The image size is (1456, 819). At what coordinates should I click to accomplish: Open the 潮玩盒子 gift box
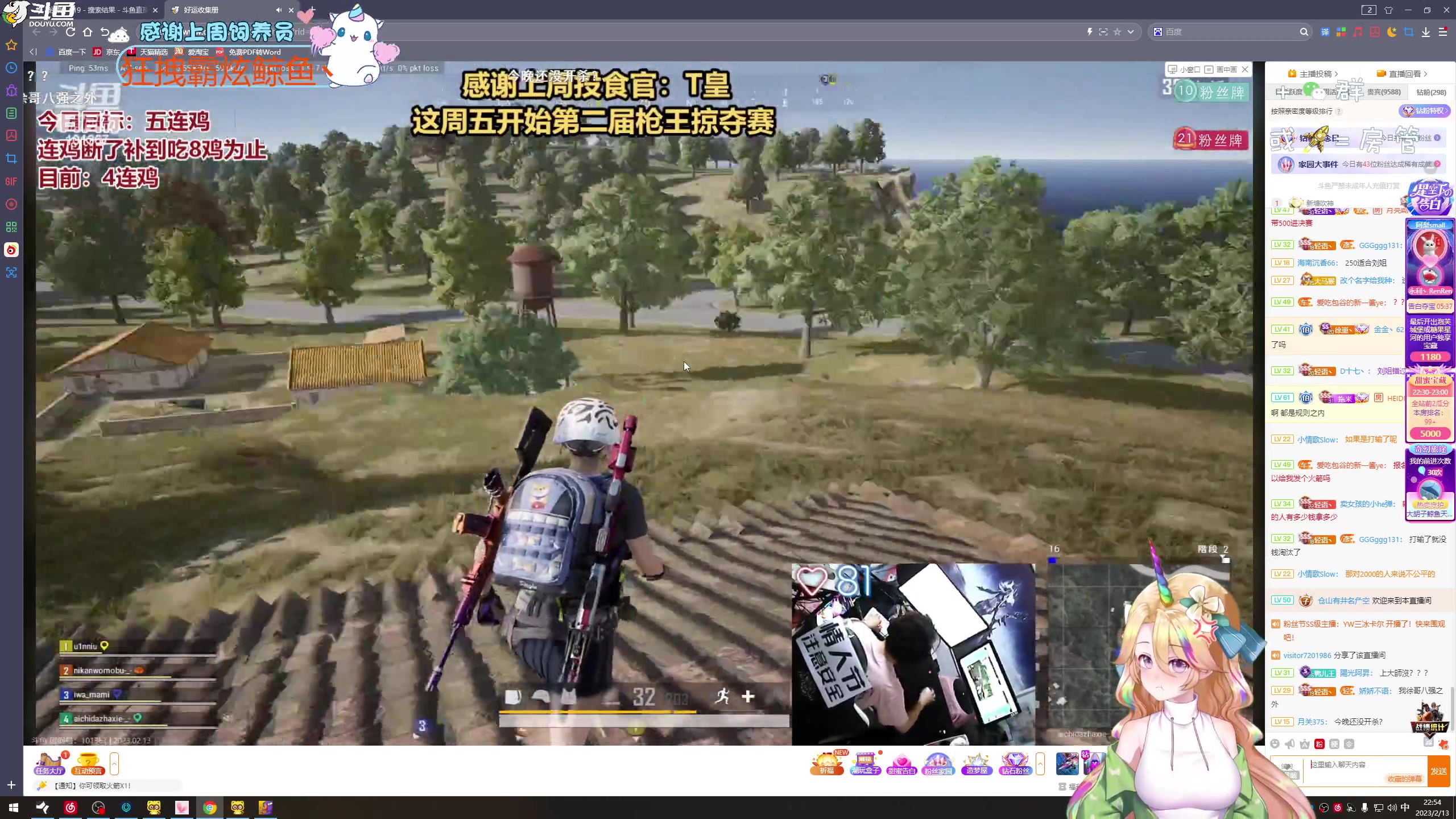click(x=865, y=764)
